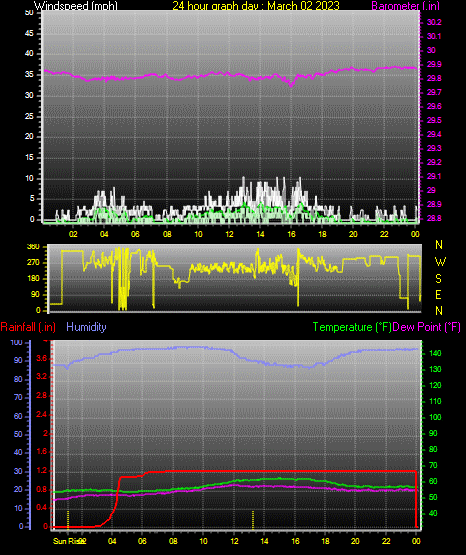Viewport: 466px width, 555px height.
Task: Click the 70 value on the humidity axis
Action: pyautogui.click(x=18, y=397)
